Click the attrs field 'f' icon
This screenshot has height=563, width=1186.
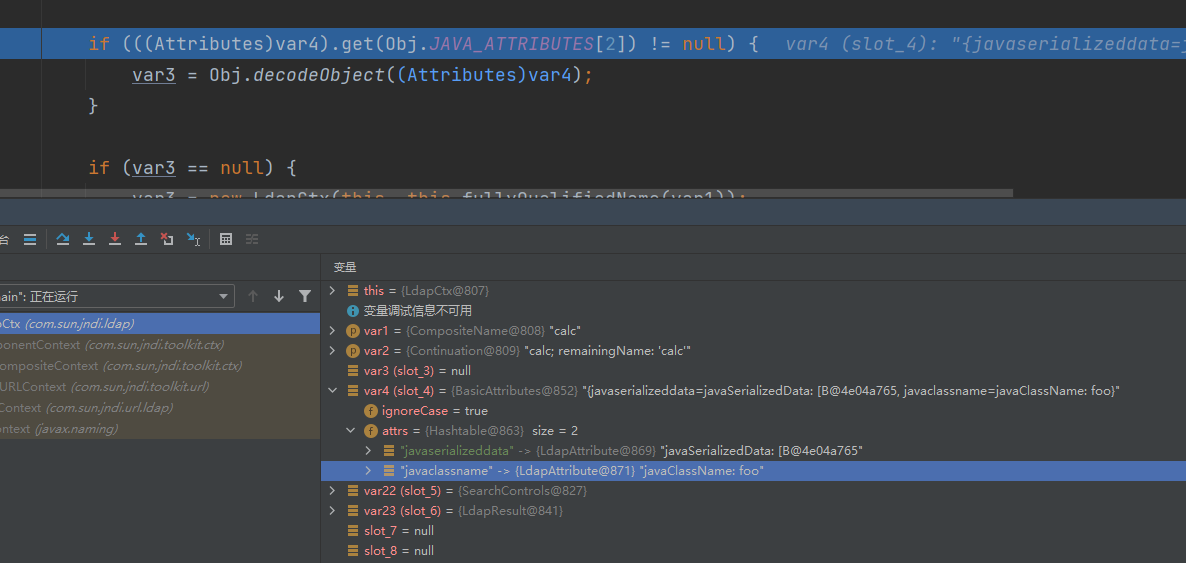pos(371,431)
